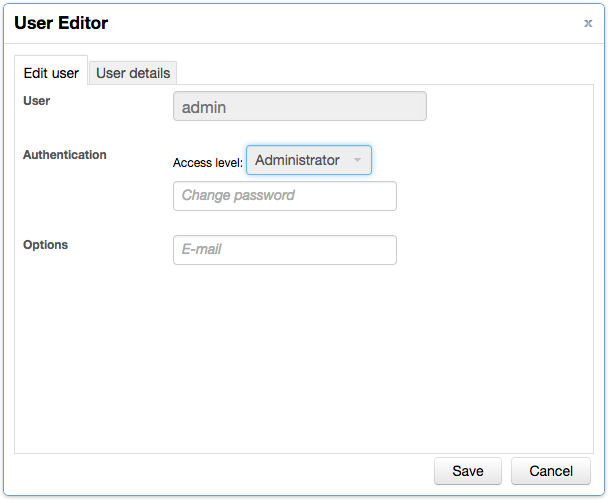Select the Edit user tab
The width and height of the screenshot is (608, 500).
pos(51,72)
